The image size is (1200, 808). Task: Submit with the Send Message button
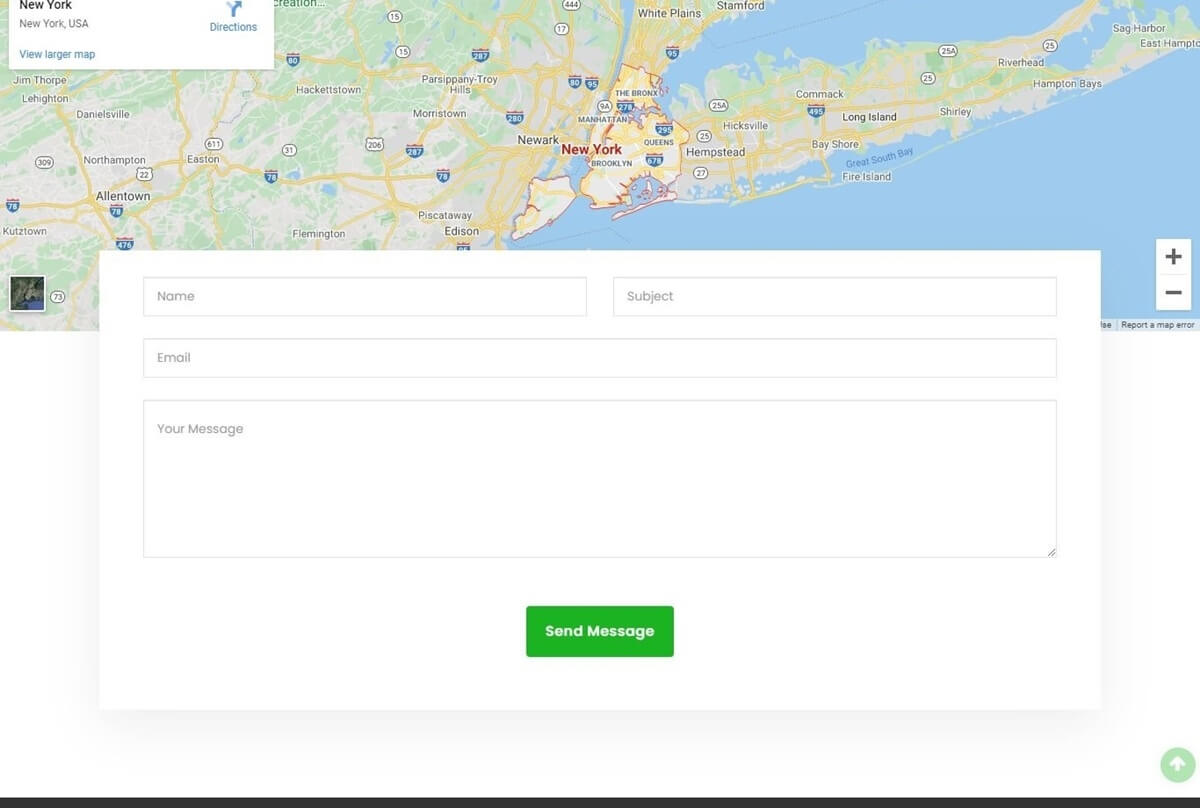pos(600,631)
